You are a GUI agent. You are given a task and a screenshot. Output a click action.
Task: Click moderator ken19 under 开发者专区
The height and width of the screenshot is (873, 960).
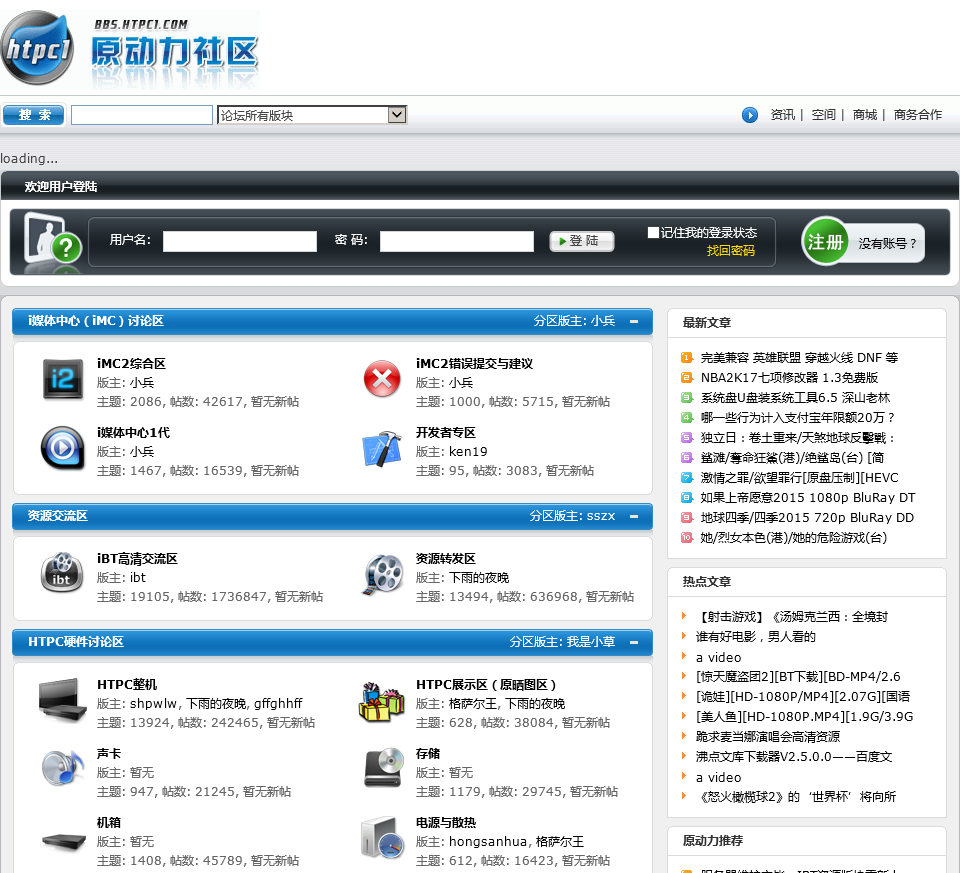point(468,452)
